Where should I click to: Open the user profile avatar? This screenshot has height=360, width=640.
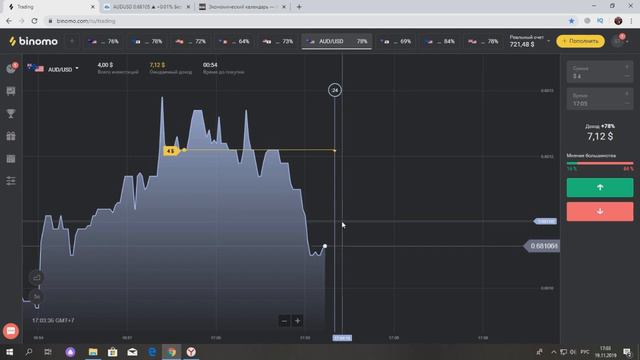point(619,41)
